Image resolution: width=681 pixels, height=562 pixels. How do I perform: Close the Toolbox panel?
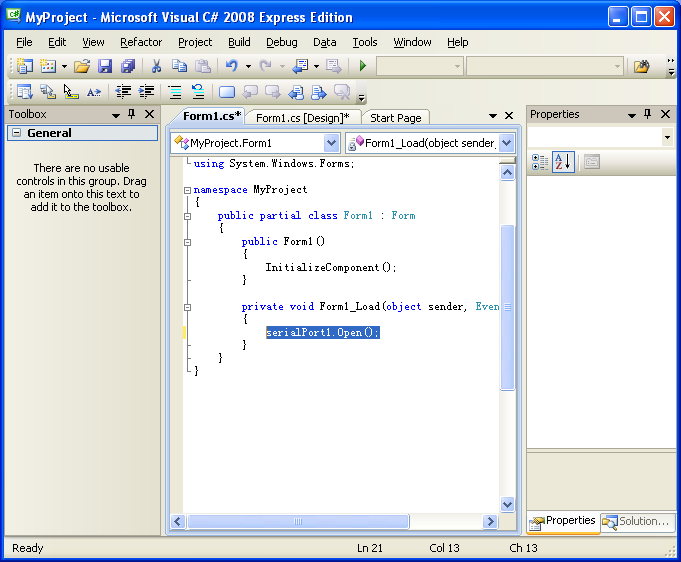[149, 114]
